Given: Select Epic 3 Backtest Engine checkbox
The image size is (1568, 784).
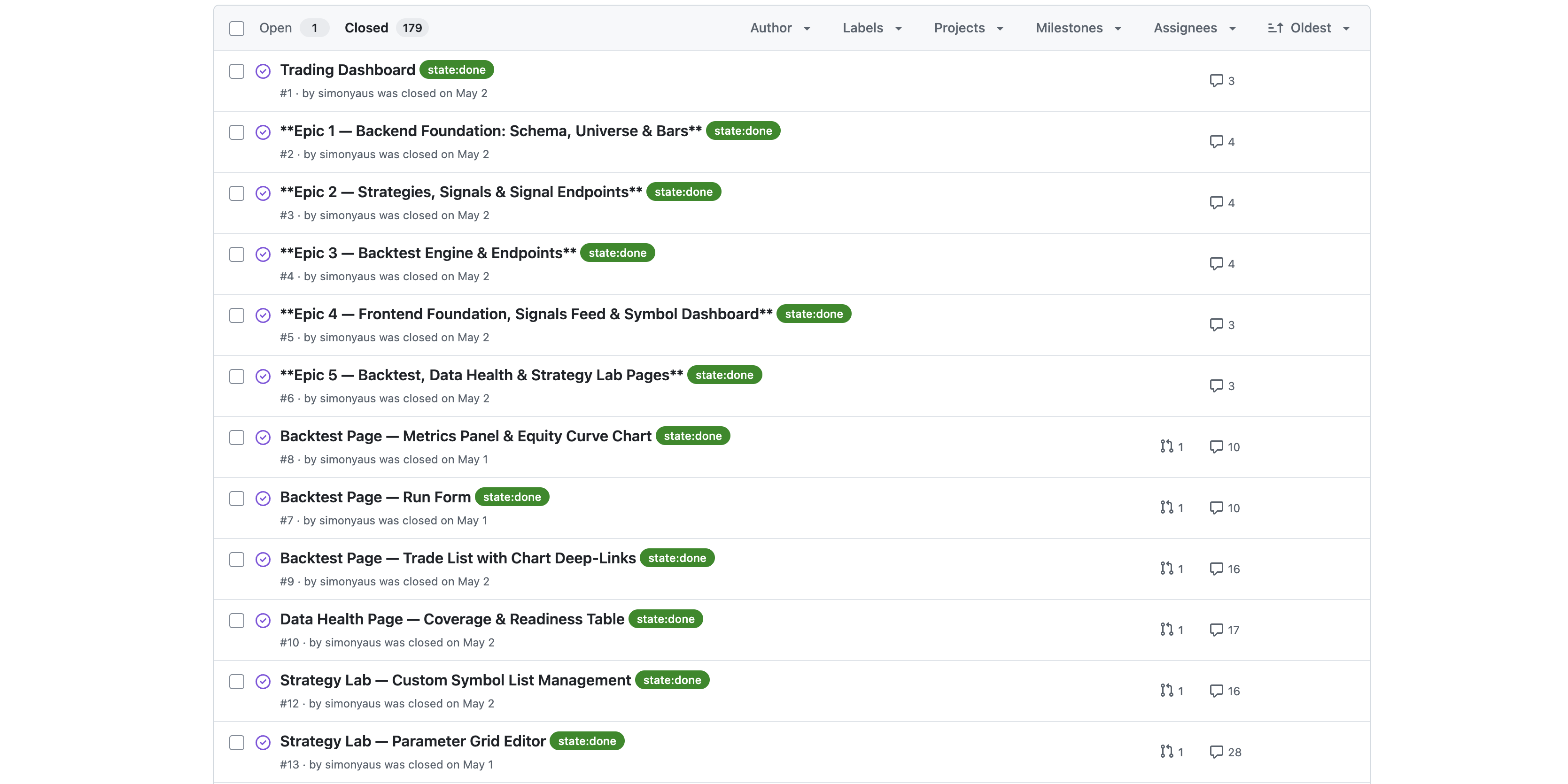Looking at the screenshot, I should click(x=237, y=254).
